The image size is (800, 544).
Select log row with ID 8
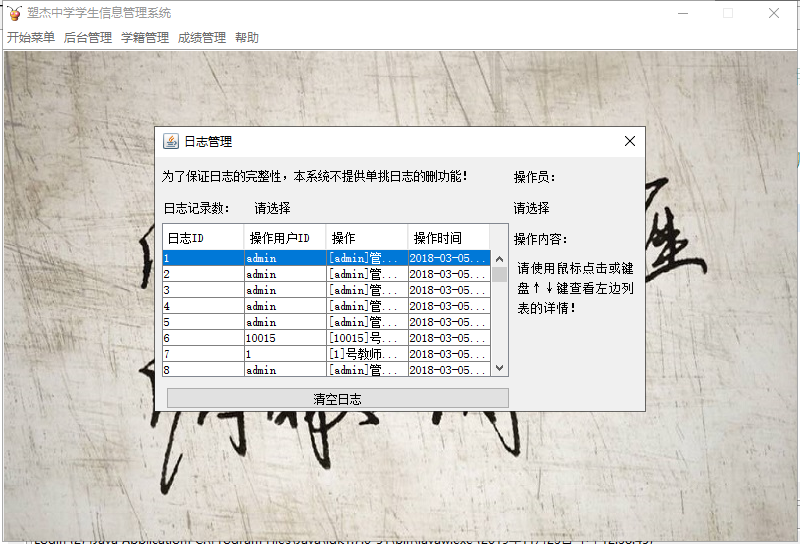(x=327, y=369)
